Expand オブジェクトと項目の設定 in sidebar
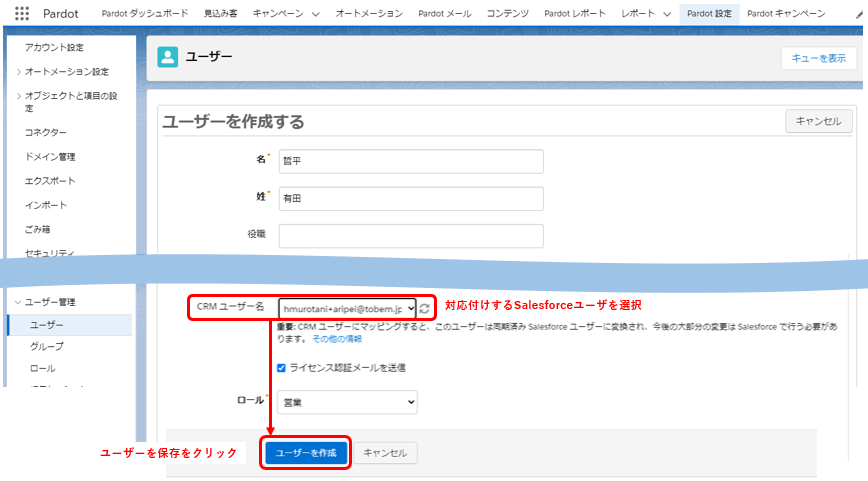Viewport: 868px width, 481px height. 19,96
